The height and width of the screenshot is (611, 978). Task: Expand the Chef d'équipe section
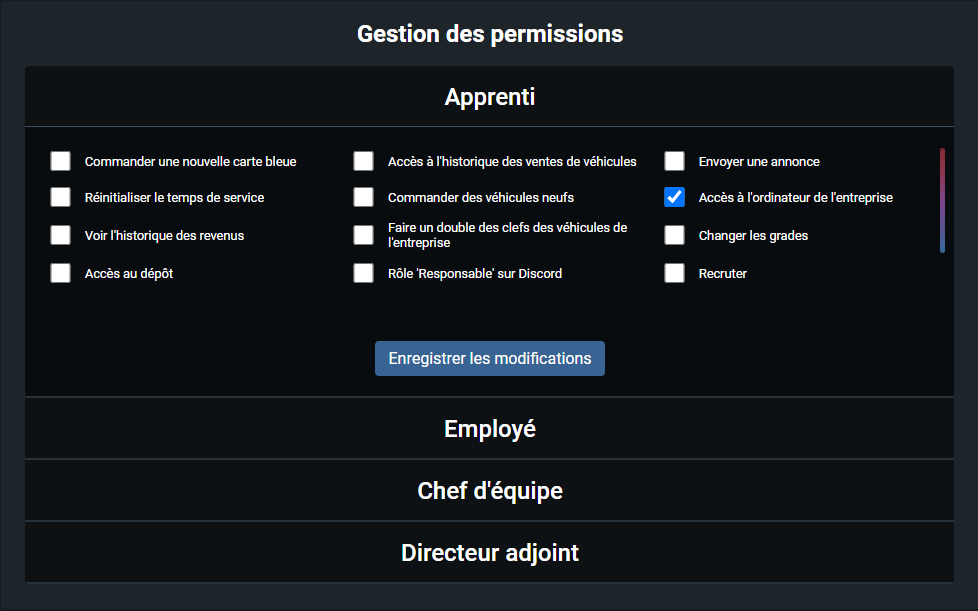[x=490, y=491]
